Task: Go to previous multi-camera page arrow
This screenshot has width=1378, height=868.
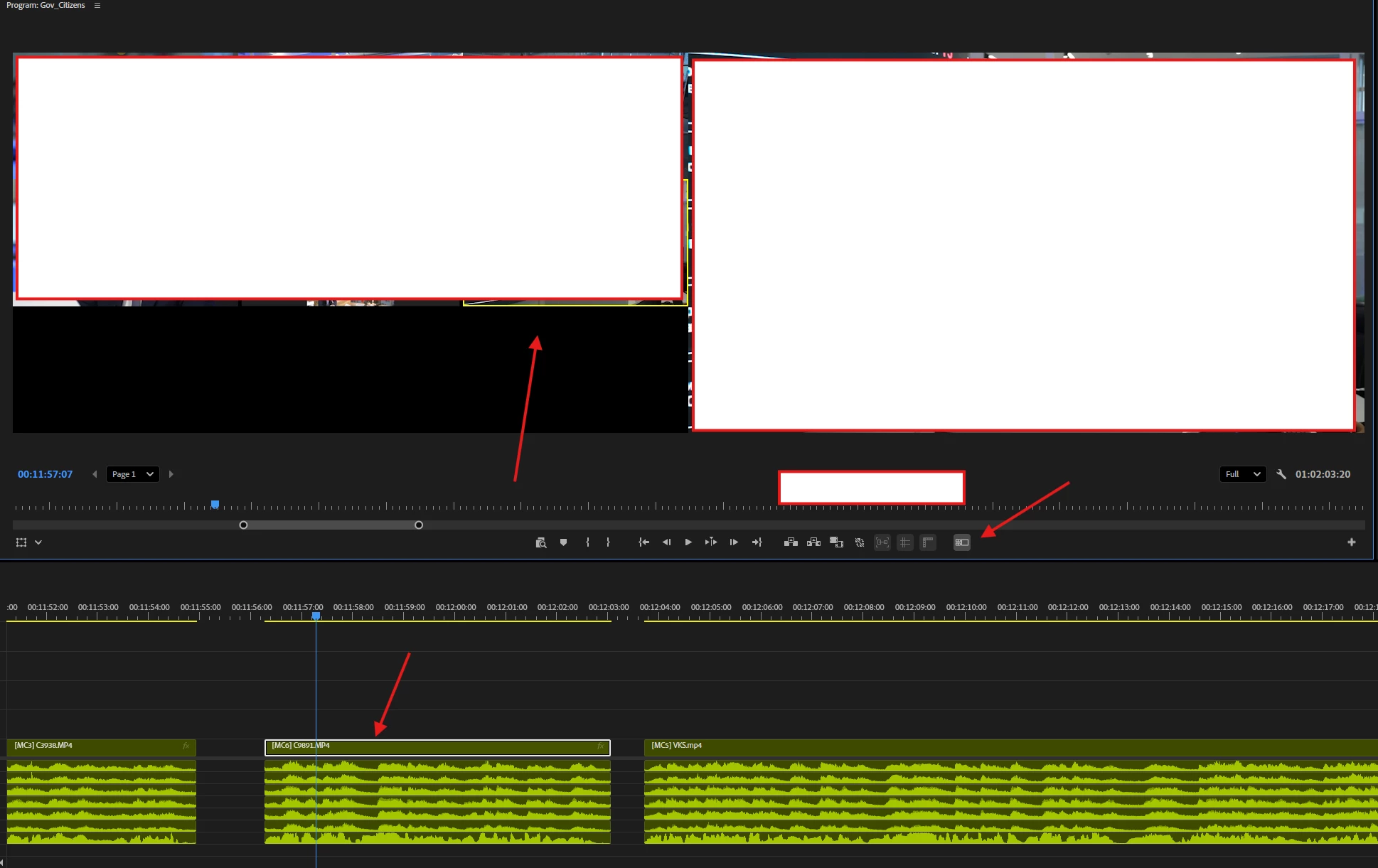Action: 95,474
